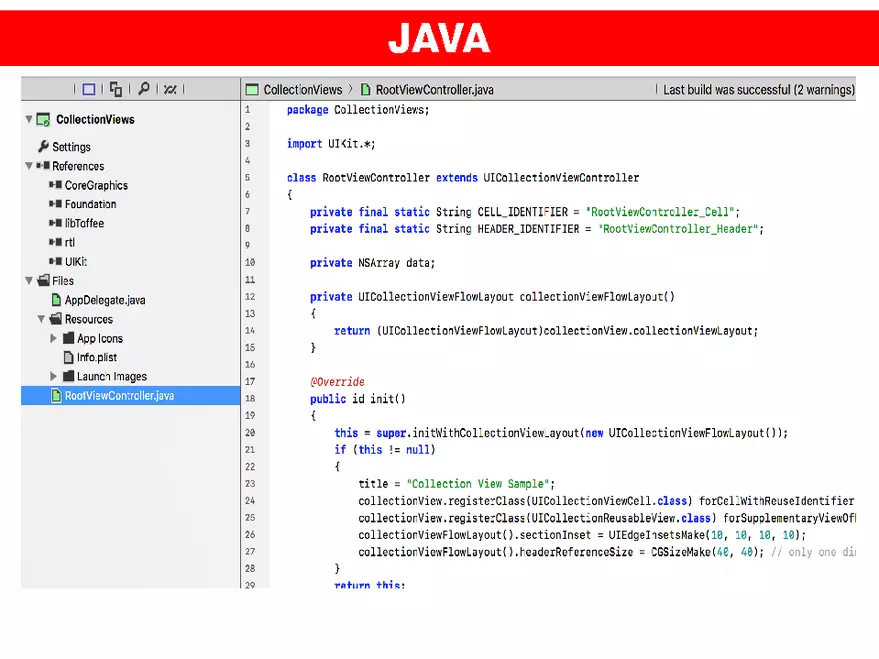Select RootViewController.java in the breadcrumb
This screenshot has height=659, width=879.
click(434, 90)
